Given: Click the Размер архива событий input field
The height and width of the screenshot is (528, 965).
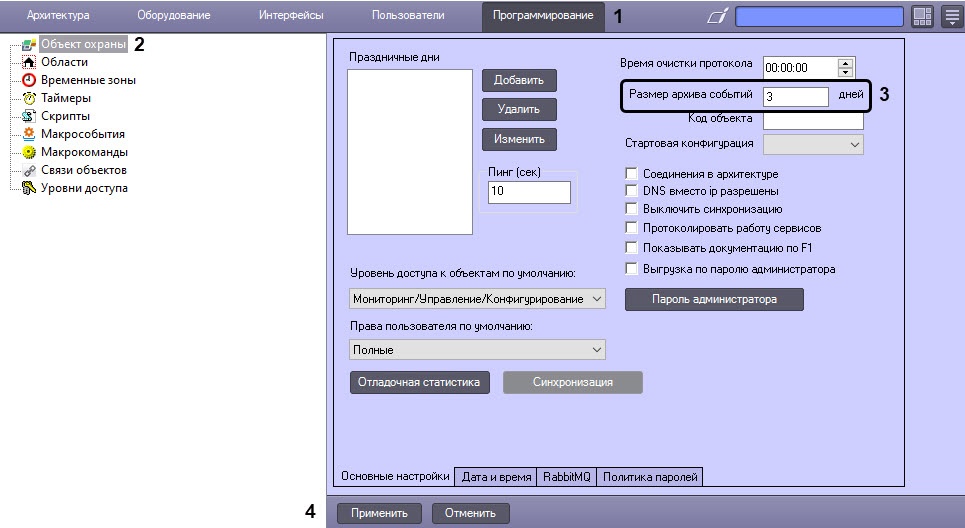Looking at the screenshot, I should pyautogui.click(x=796, y=97).
